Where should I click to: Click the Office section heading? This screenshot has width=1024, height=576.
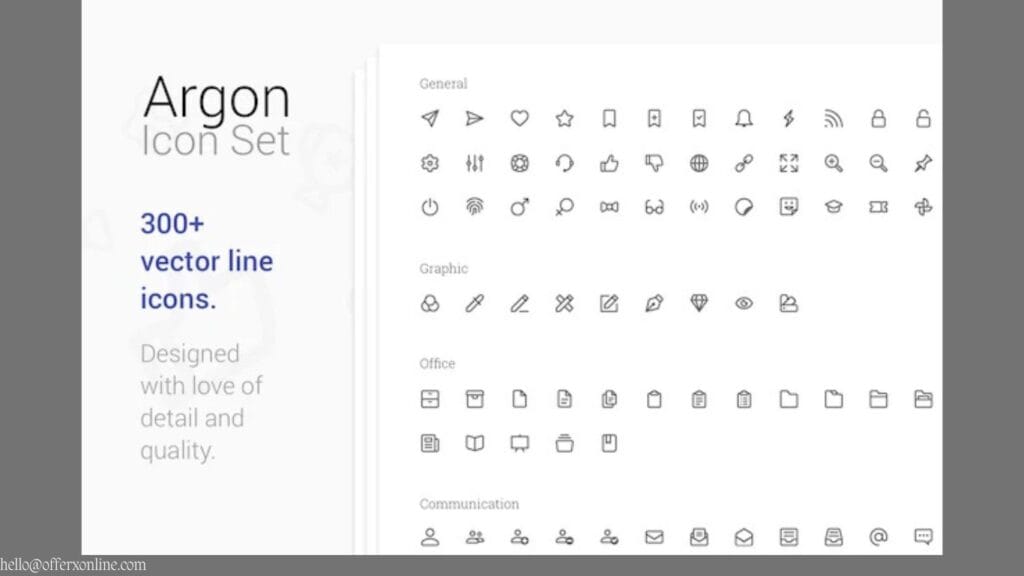point(437,363)
